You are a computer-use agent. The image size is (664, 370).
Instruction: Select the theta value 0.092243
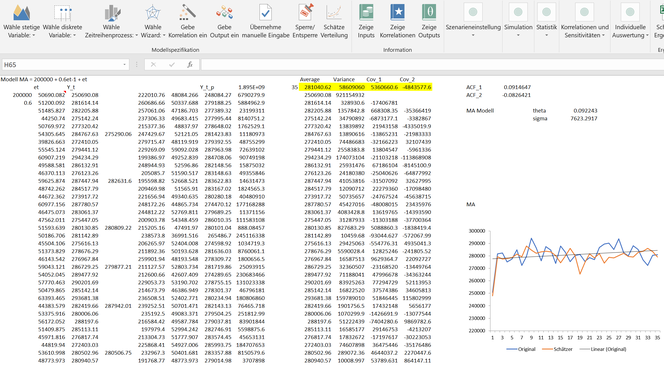click(x=585, y=110)
